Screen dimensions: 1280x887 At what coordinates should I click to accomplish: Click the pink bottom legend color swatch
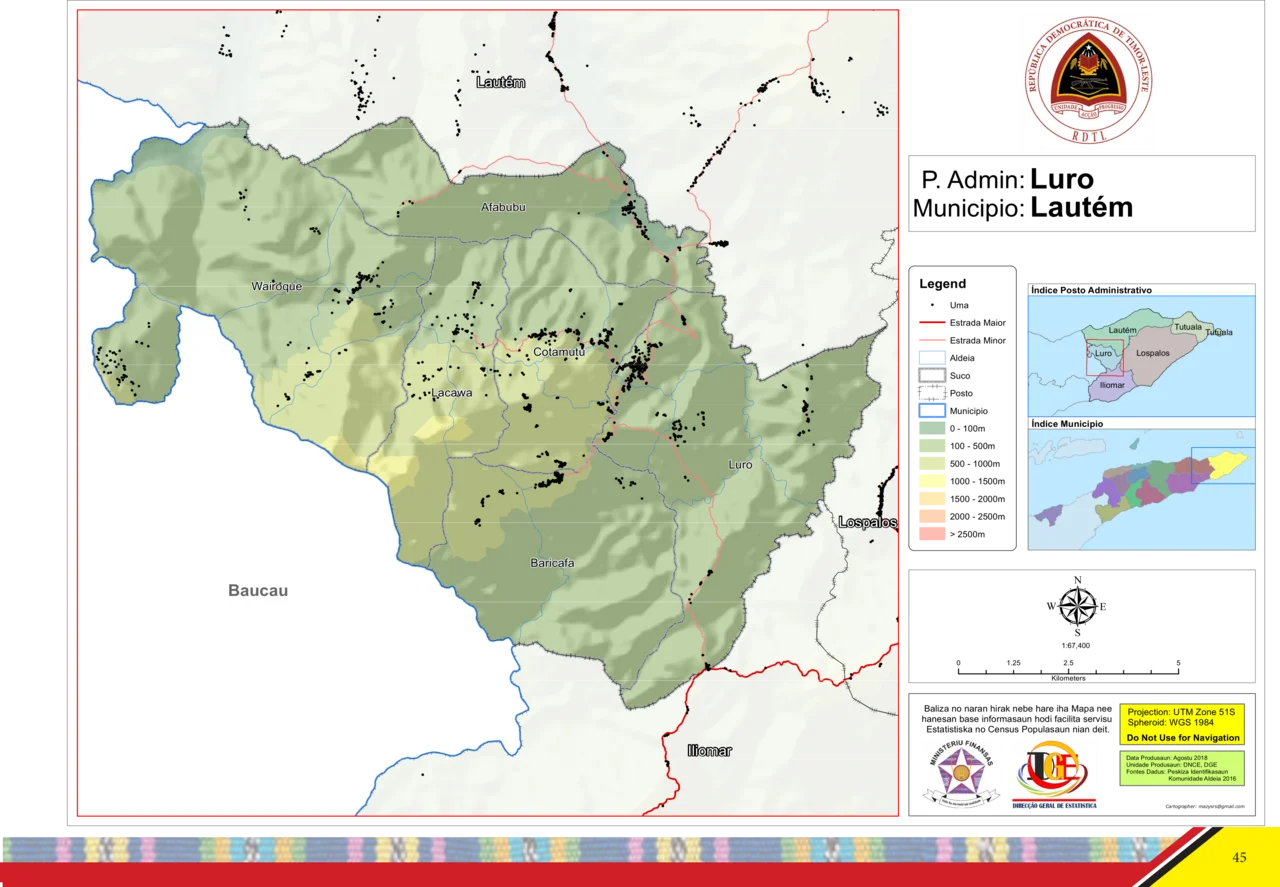(932, 535)
